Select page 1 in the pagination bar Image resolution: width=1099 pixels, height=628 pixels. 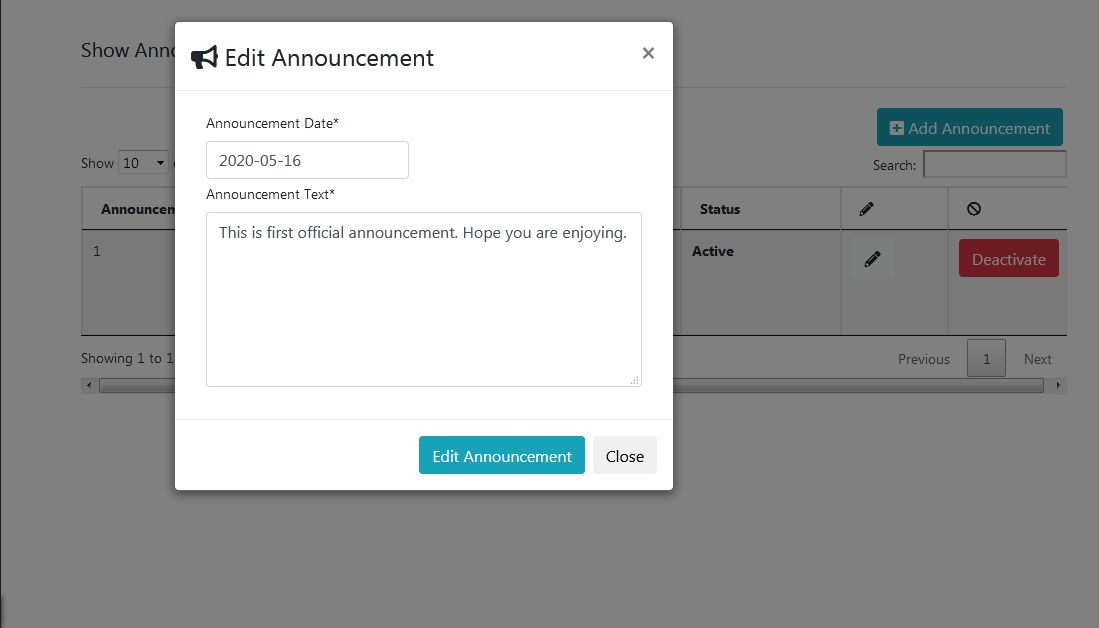(x=986, y=358)
